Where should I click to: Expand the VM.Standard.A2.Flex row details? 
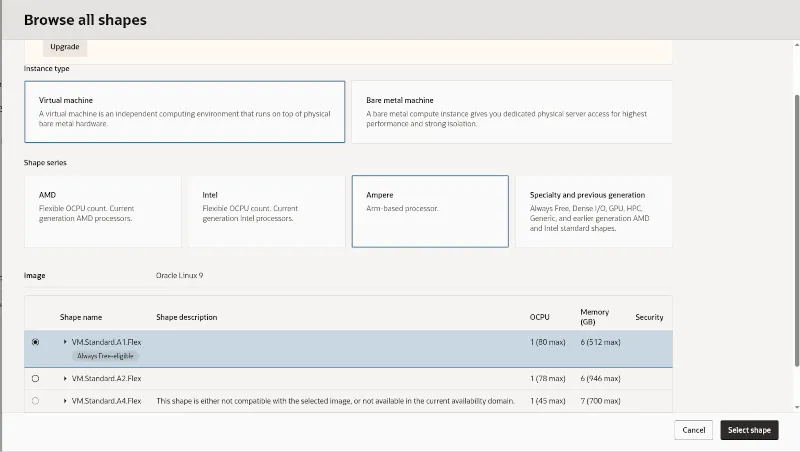click(65, 379)
